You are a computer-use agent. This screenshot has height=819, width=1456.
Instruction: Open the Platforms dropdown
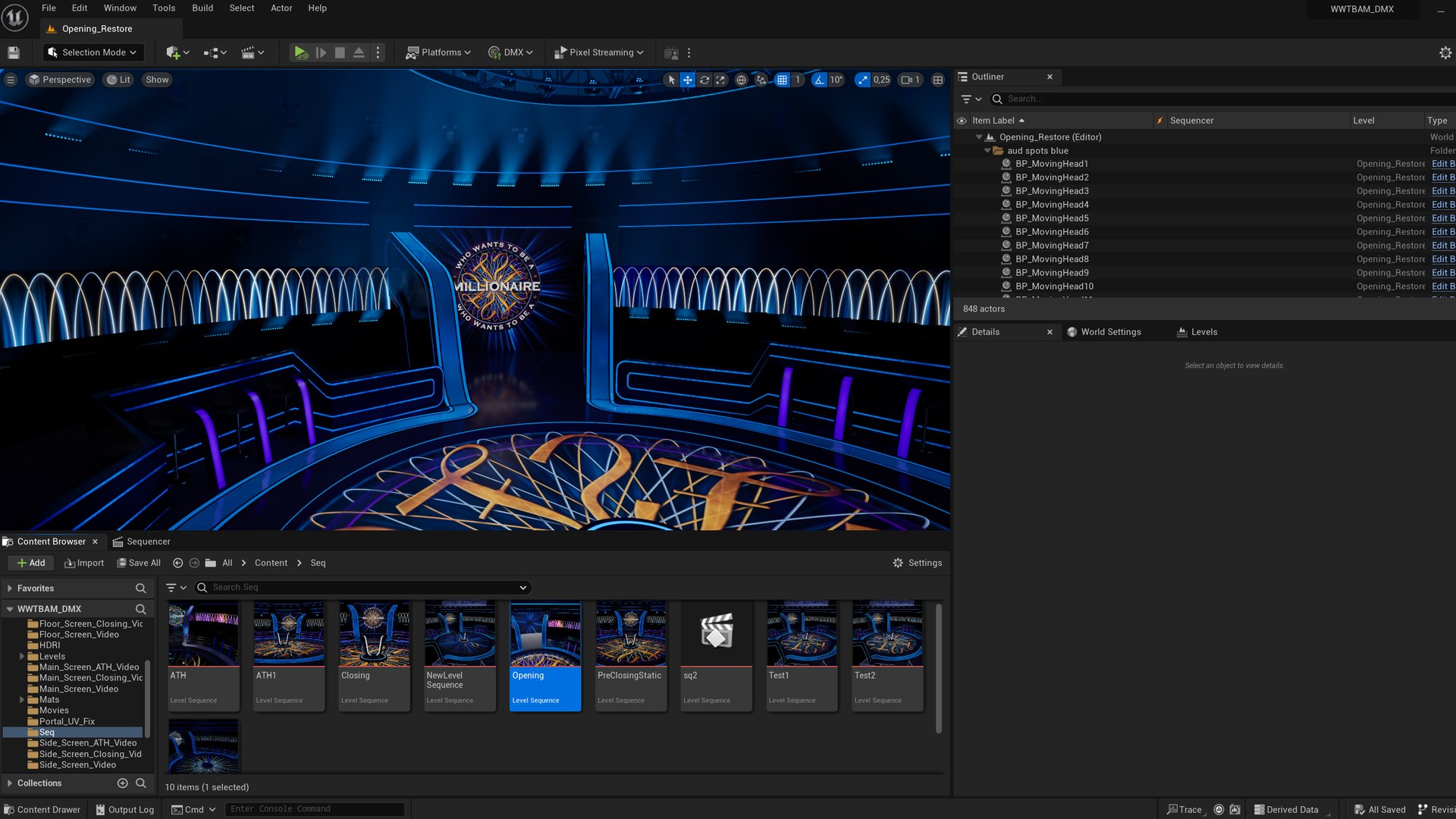438,52
